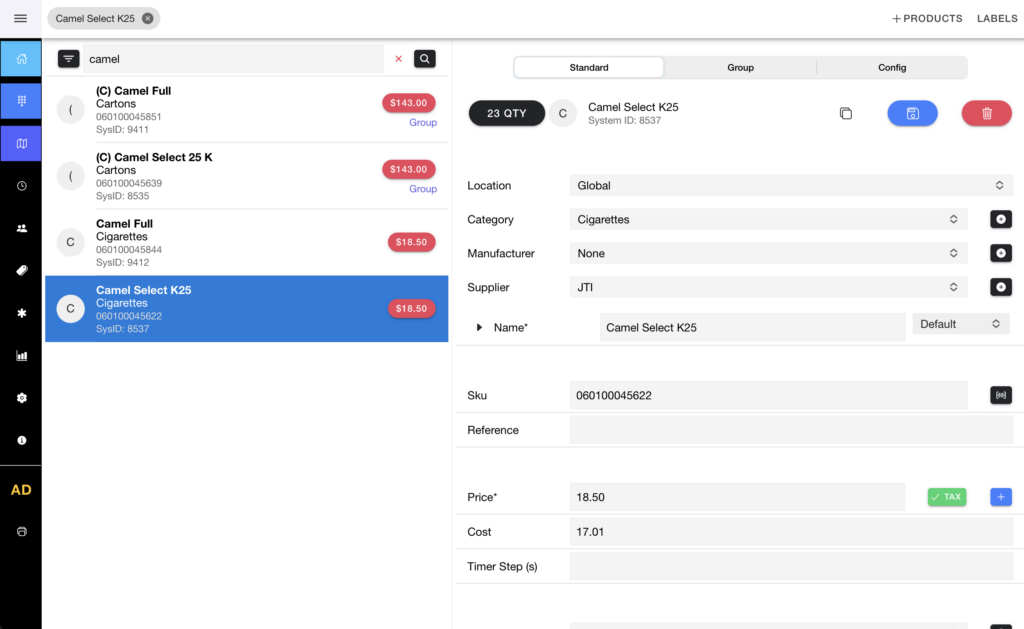Image resolution: width=1024 pixels, height=629 pixels.
Task: Switch to the Config tab
Action: 892,67
